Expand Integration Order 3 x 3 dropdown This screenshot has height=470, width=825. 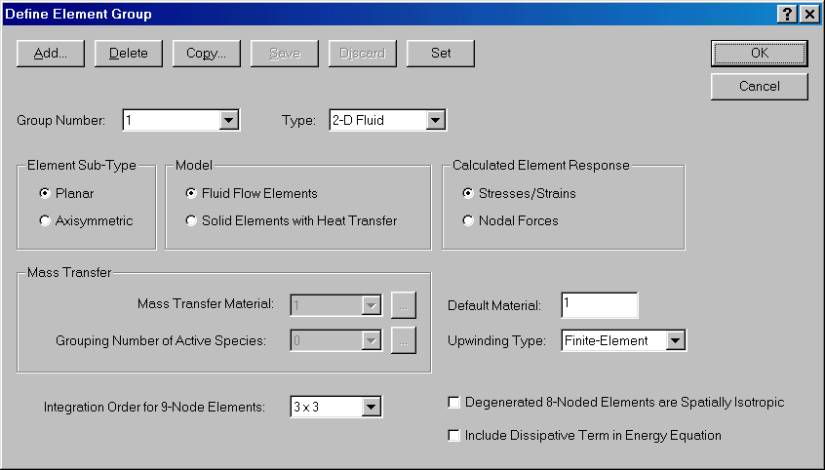(372, 407)
